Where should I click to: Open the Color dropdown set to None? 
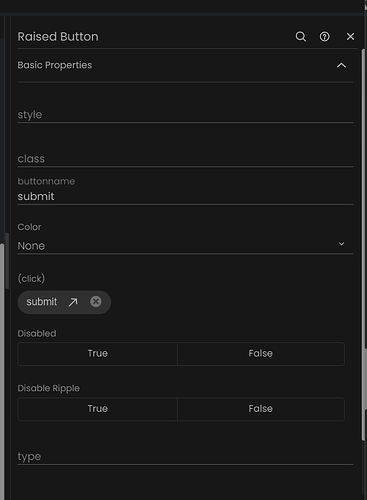185,246
